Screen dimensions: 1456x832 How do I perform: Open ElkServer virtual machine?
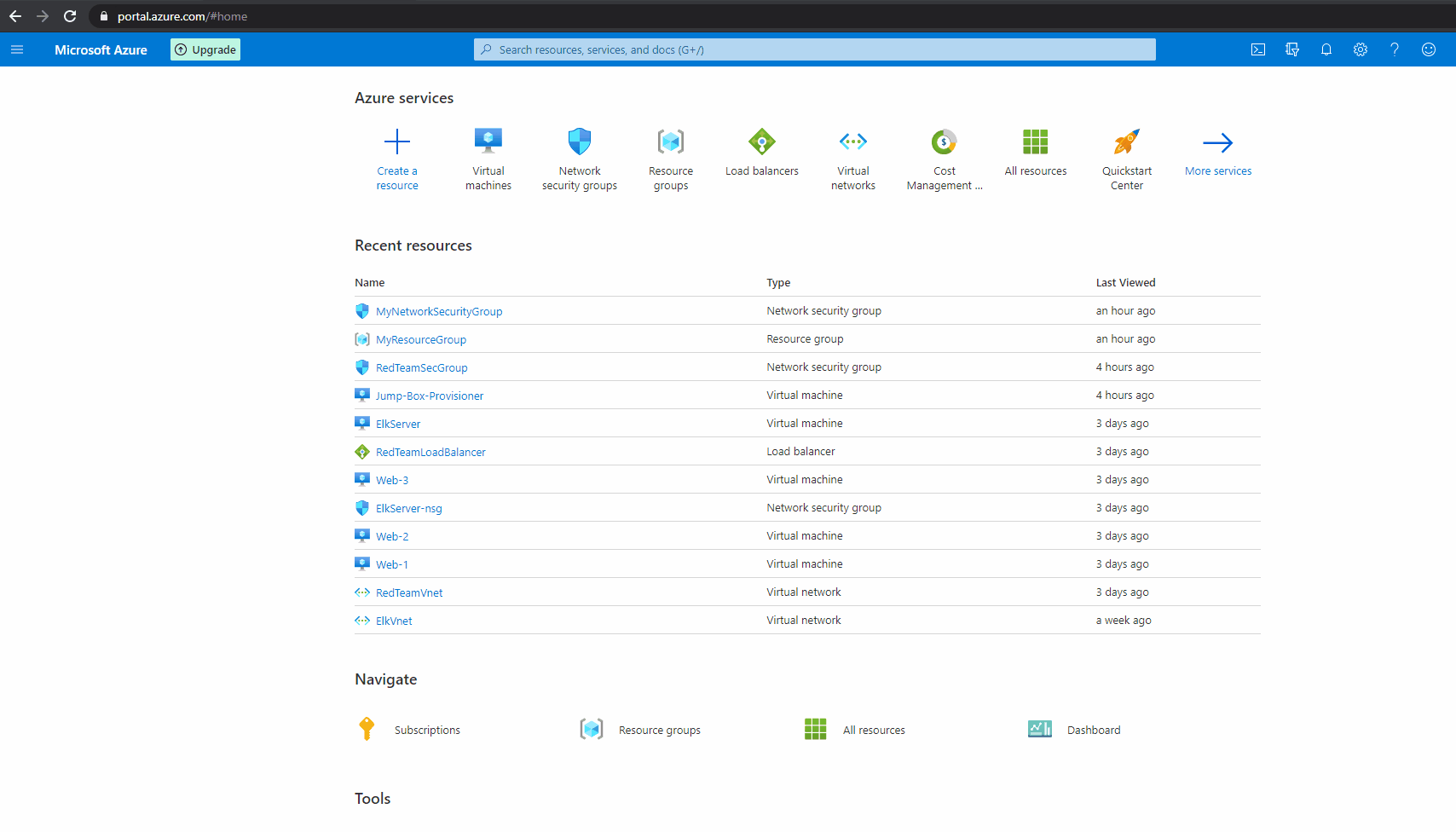tap(398, 424)
